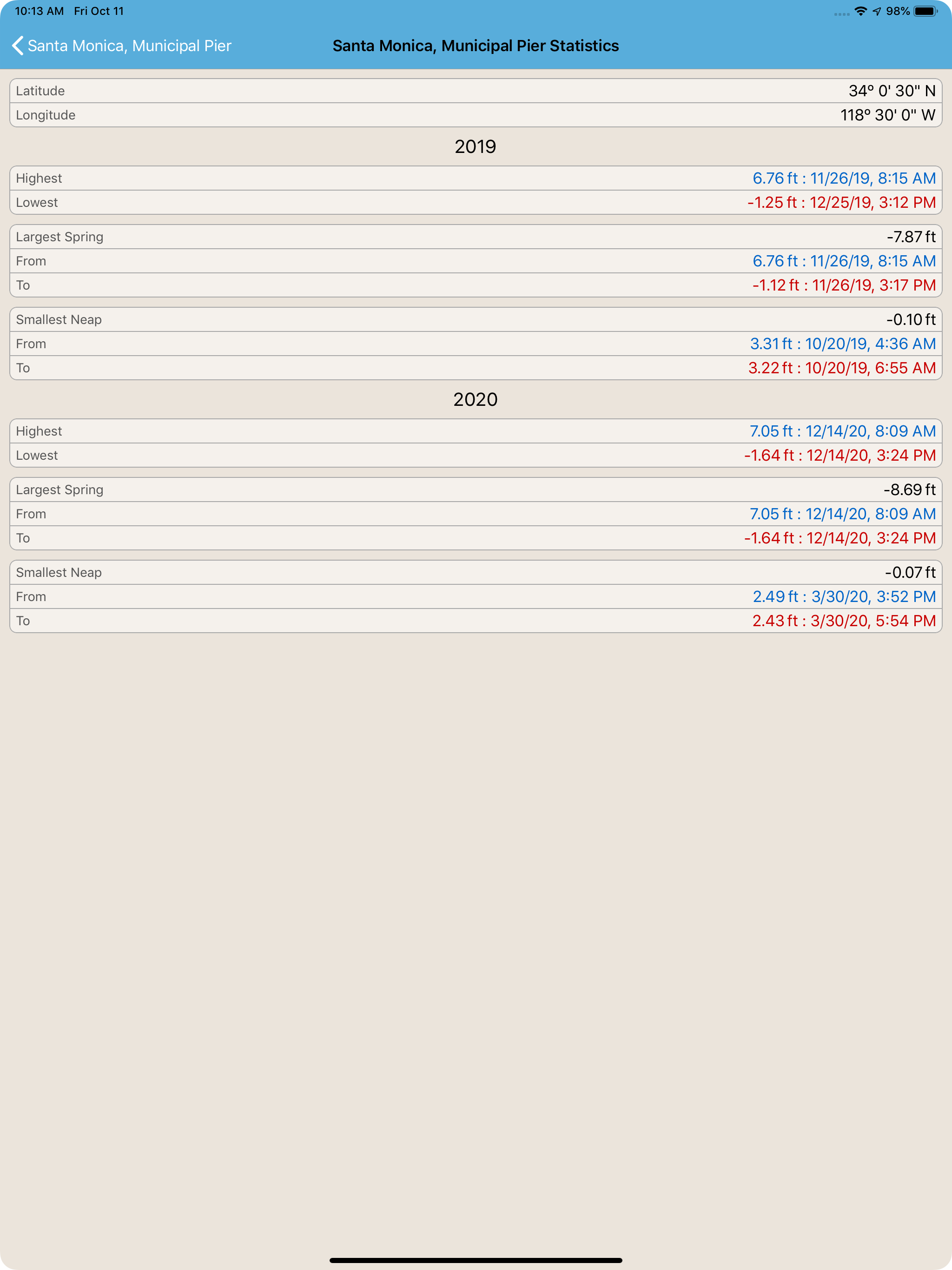
Task: Tap the battery indicator icon
Action: 925,11
